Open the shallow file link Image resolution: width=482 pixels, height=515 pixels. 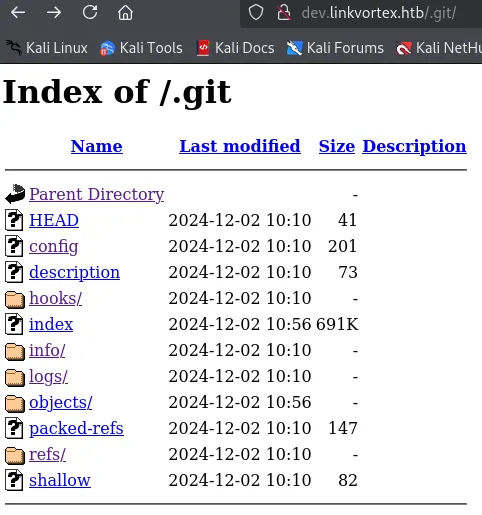60,480
